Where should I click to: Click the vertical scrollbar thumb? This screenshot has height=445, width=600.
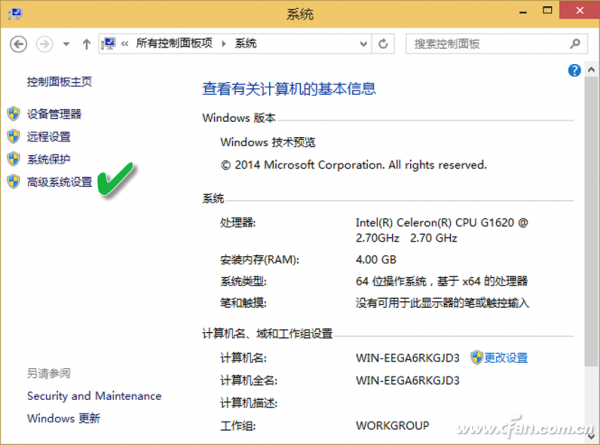592,221
